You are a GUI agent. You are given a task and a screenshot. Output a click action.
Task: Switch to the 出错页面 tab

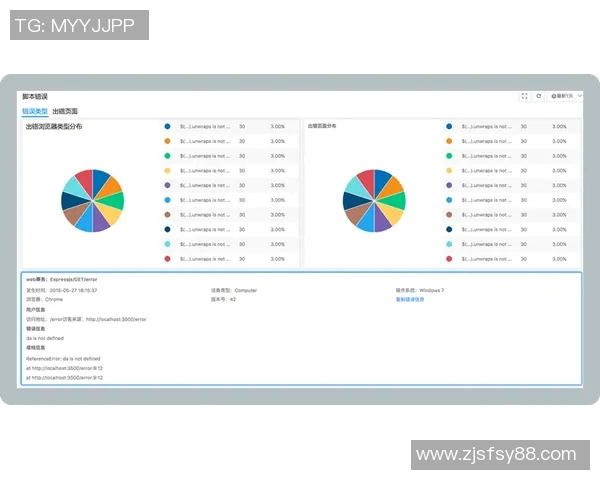(x=65, y=111)
